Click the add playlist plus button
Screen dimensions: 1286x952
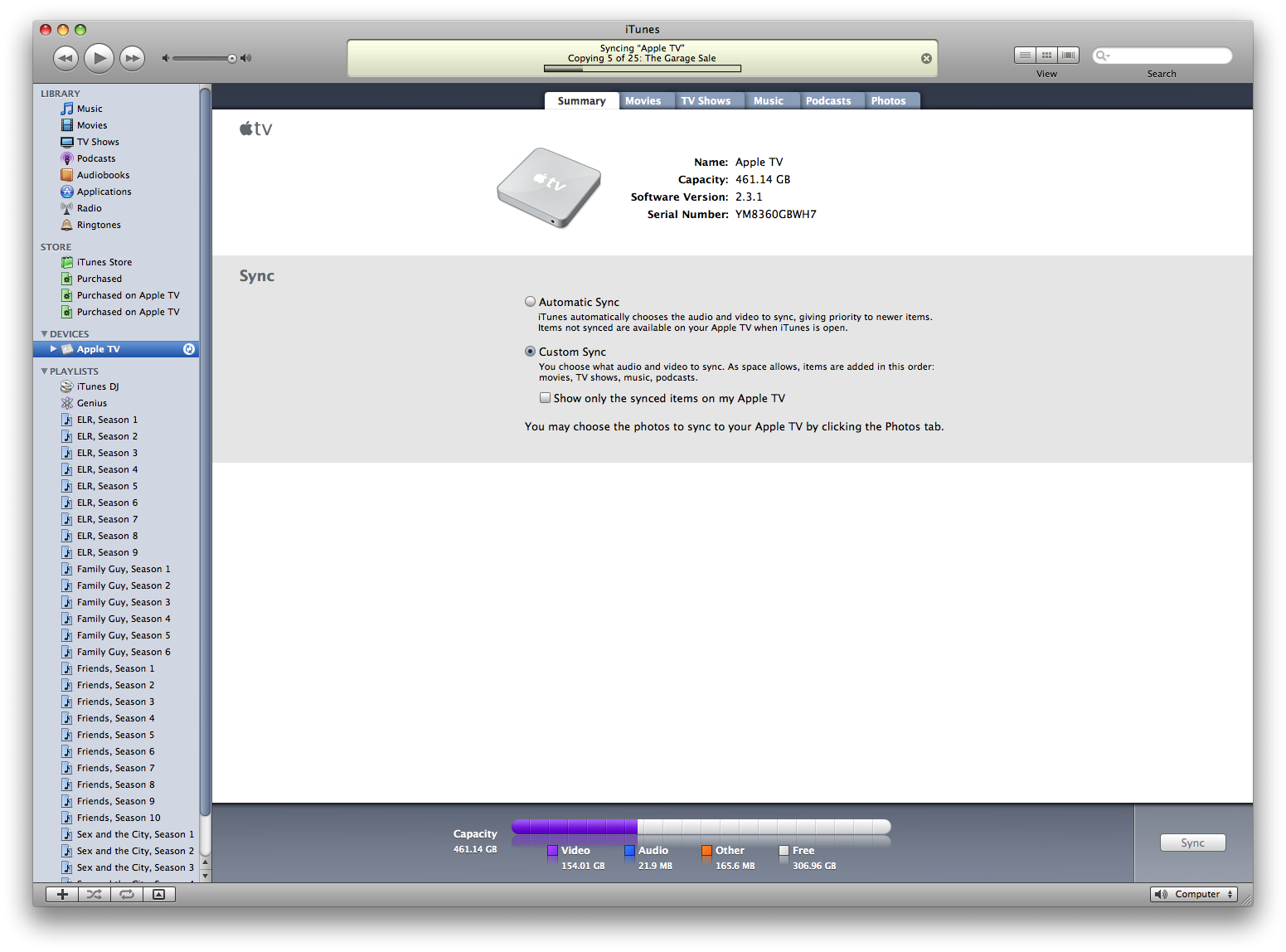62,894
